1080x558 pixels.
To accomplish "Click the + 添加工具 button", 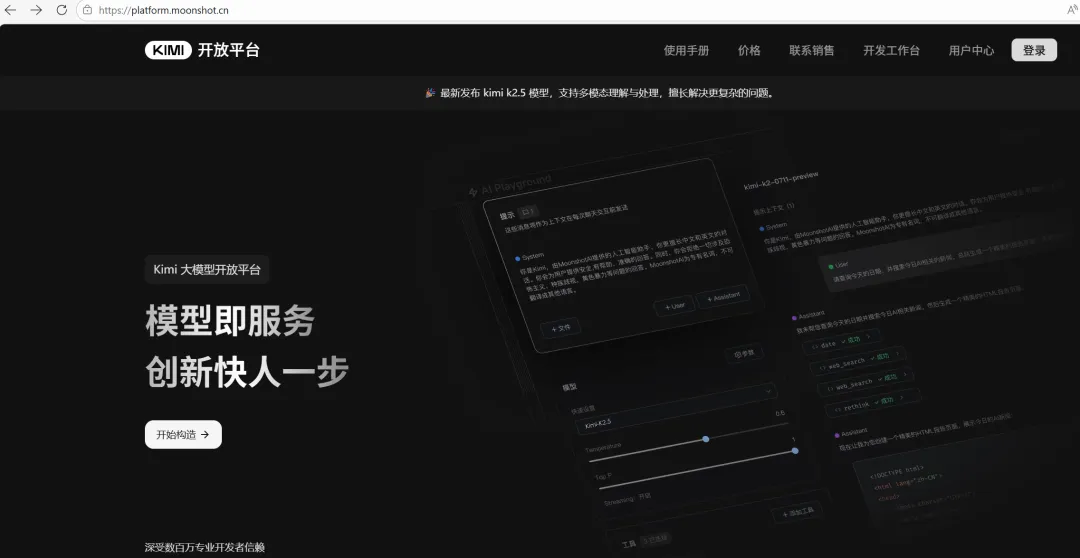I will 797,513.
